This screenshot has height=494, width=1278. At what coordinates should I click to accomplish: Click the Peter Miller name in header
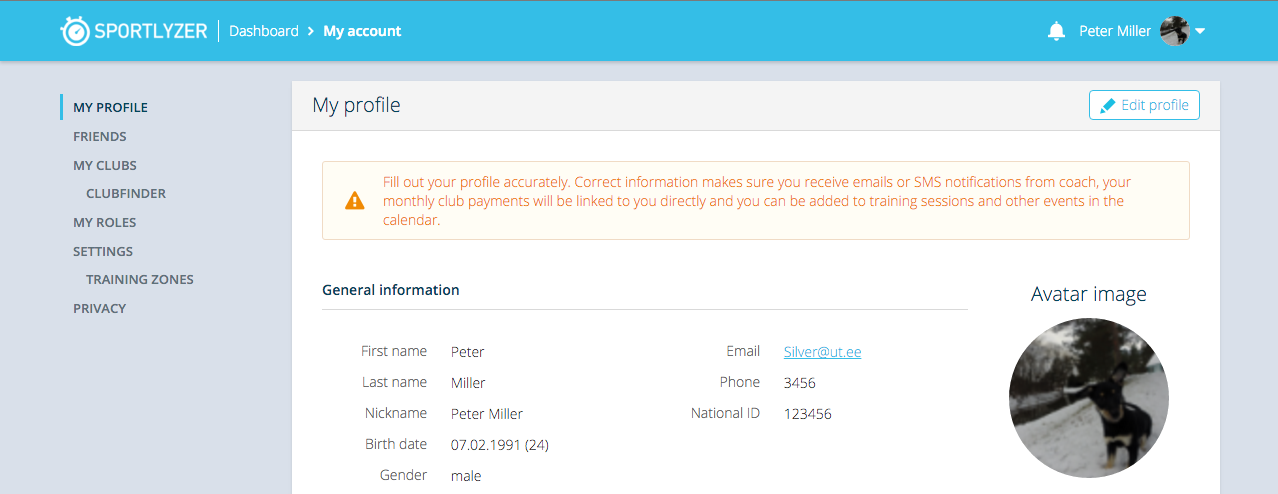[x=1115, y=31]
